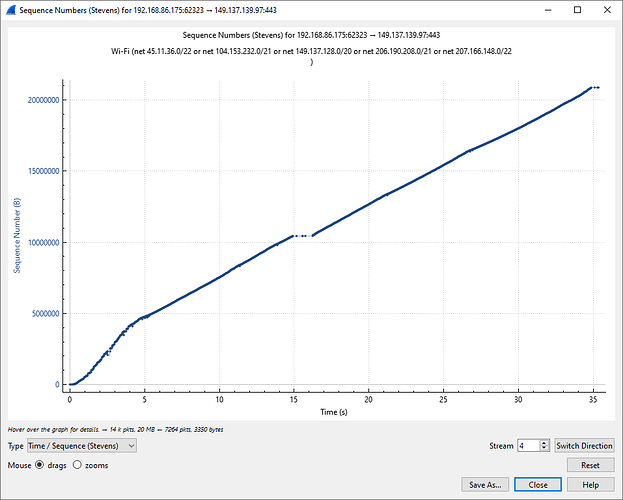Increment the Stream number with the up arrow
623x500 pixels.
[544, 442]
